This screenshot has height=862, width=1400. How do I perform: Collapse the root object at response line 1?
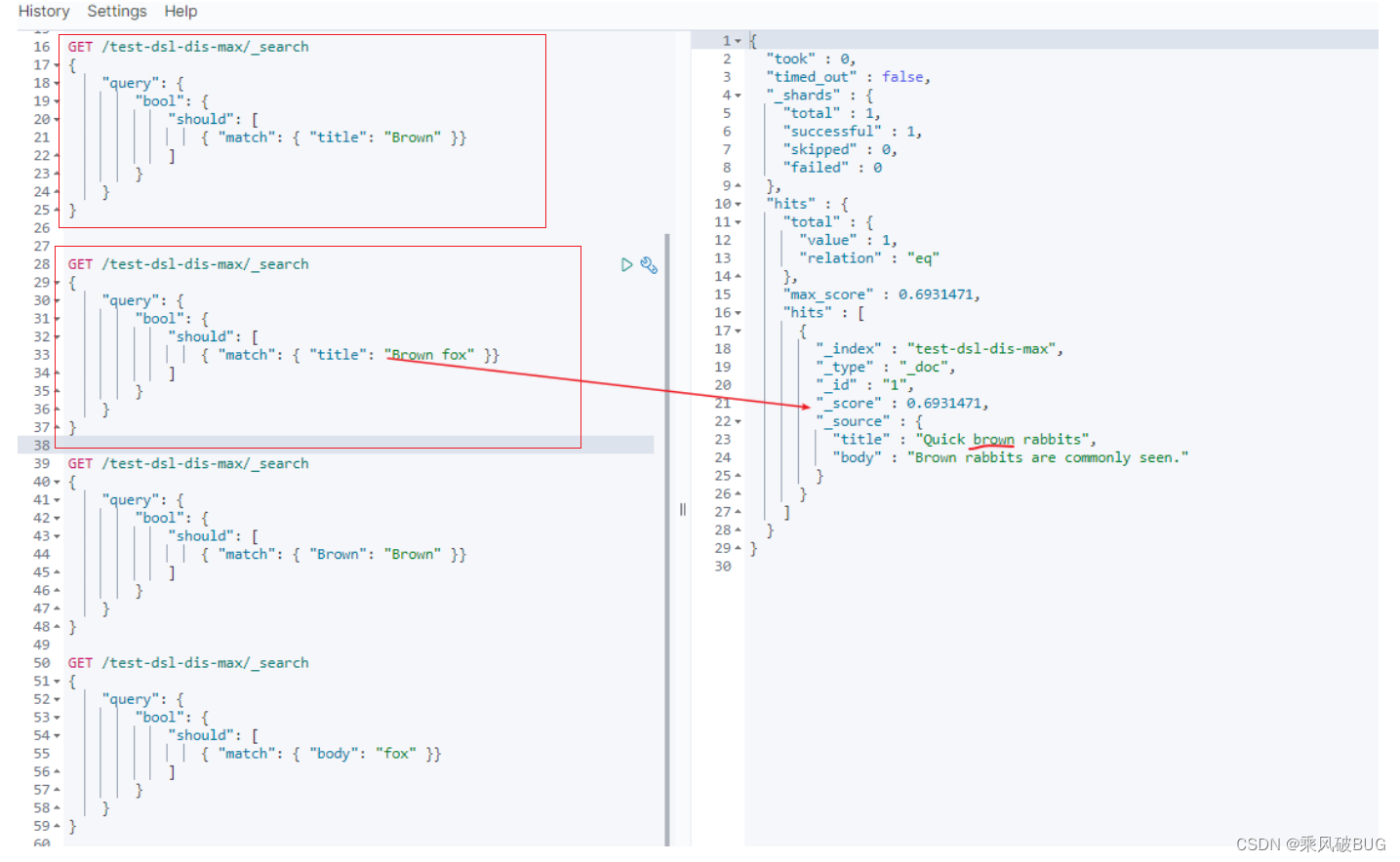(x=738, y=41)
